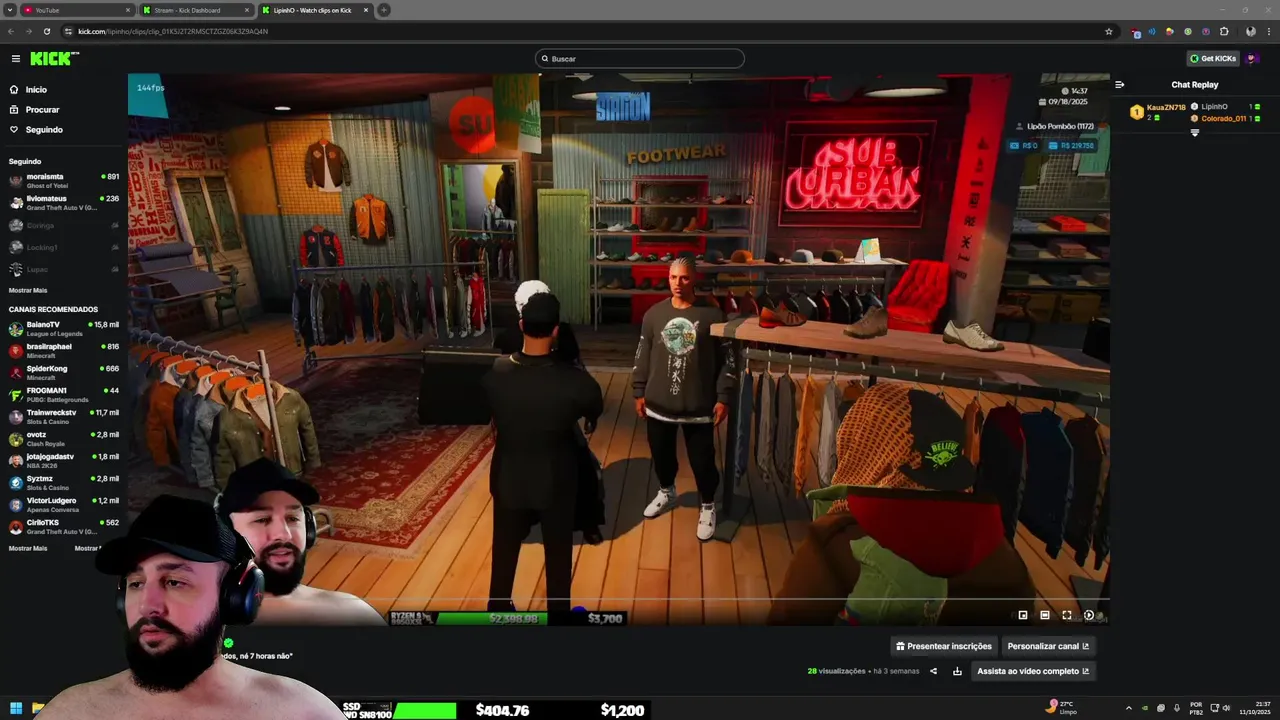Click Mostrar Mais under recommended channels

coord(28,548)
